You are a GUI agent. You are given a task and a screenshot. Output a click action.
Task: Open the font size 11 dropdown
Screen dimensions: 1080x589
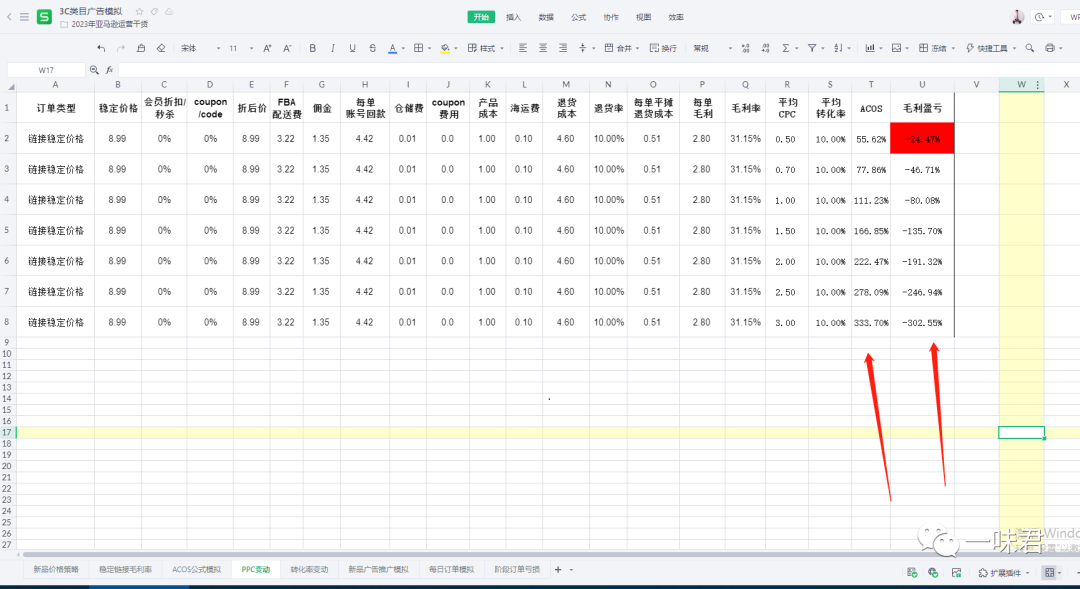click(x=239, y=48)
